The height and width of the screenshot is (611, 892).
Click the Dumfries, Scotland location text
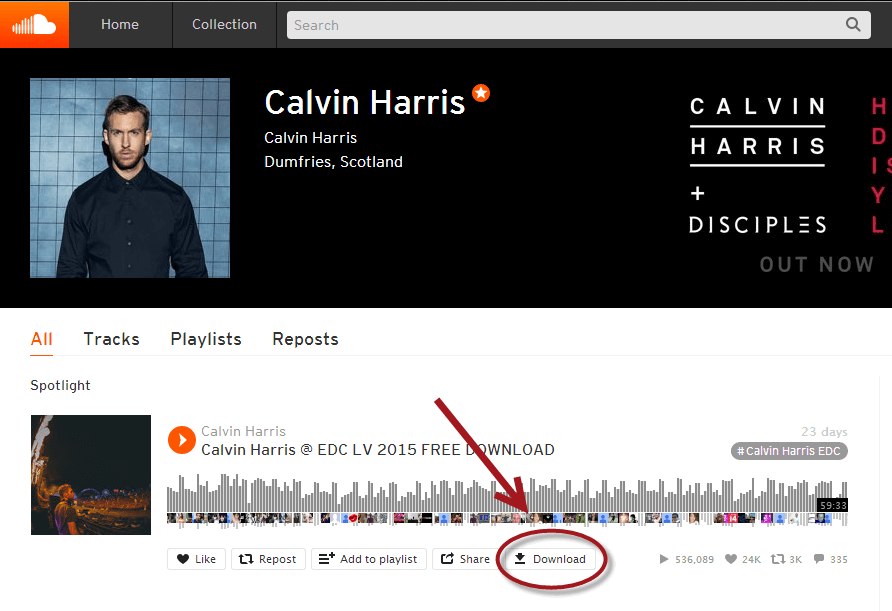pos(333,162)
